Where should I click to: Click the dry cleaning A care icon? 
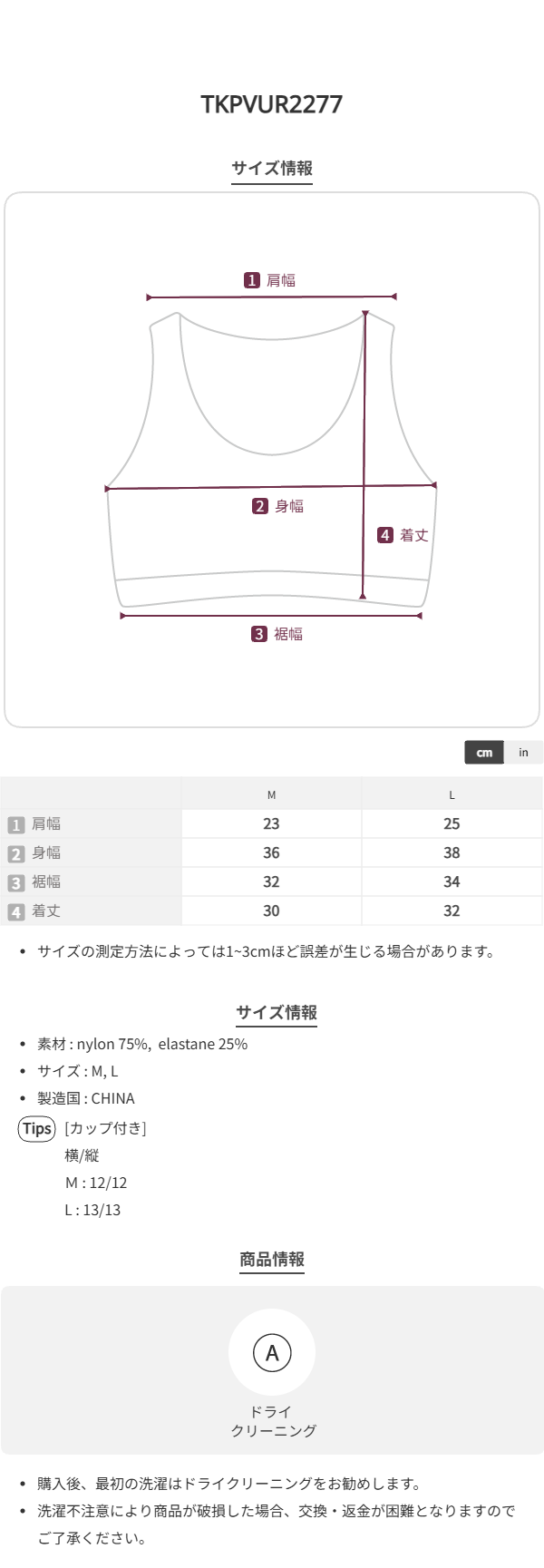pyautogui.click(x=272, y=1353)
